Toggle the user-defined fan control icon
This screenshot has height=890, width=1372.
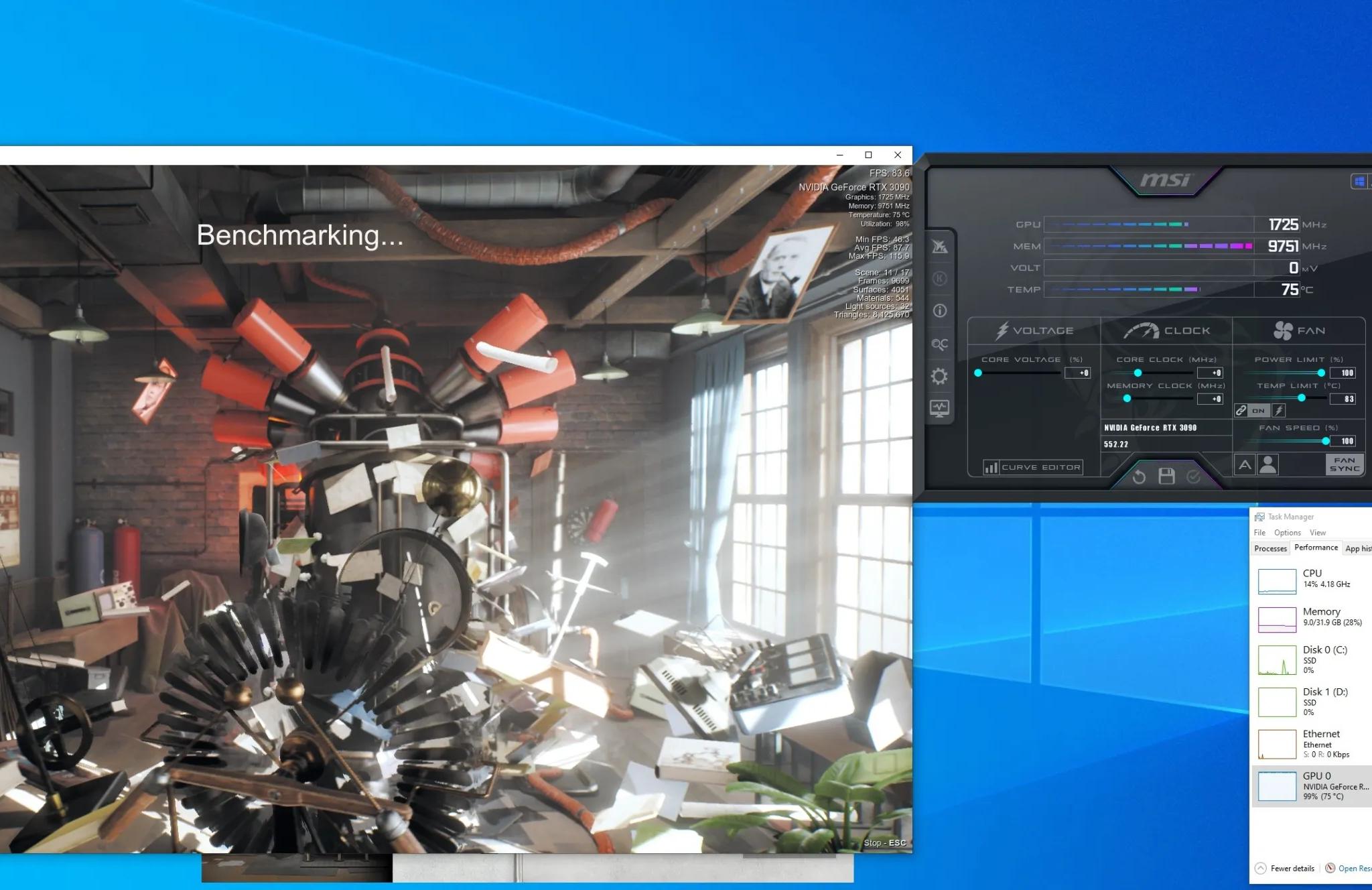click(x=1267, y=464)
